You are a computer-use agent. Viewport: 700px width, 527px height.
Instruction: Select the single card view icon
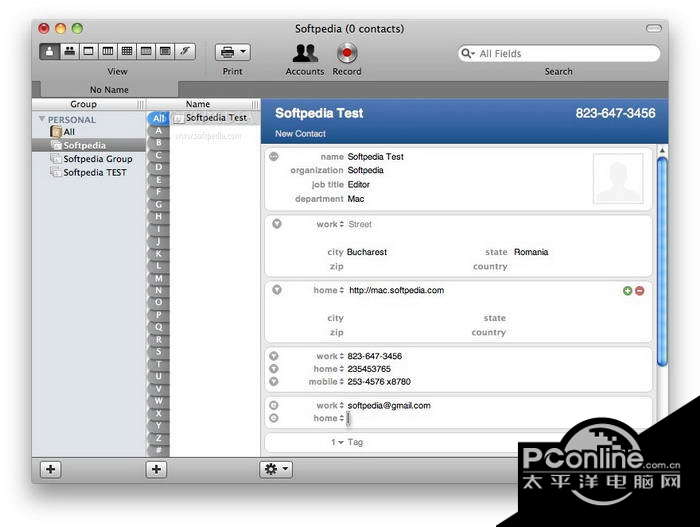click(x=50, y=51)
